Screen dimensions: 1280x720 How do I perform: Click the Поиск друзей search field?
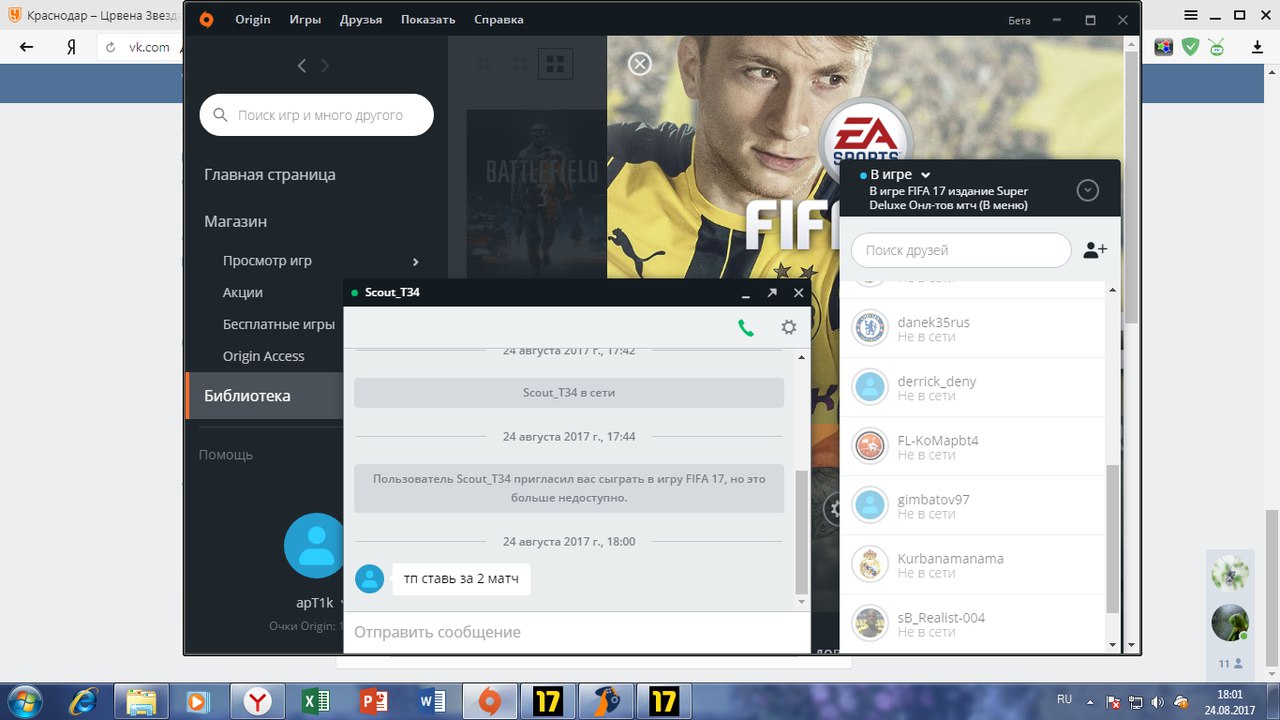pyautogui.click(x=961, y=250)
